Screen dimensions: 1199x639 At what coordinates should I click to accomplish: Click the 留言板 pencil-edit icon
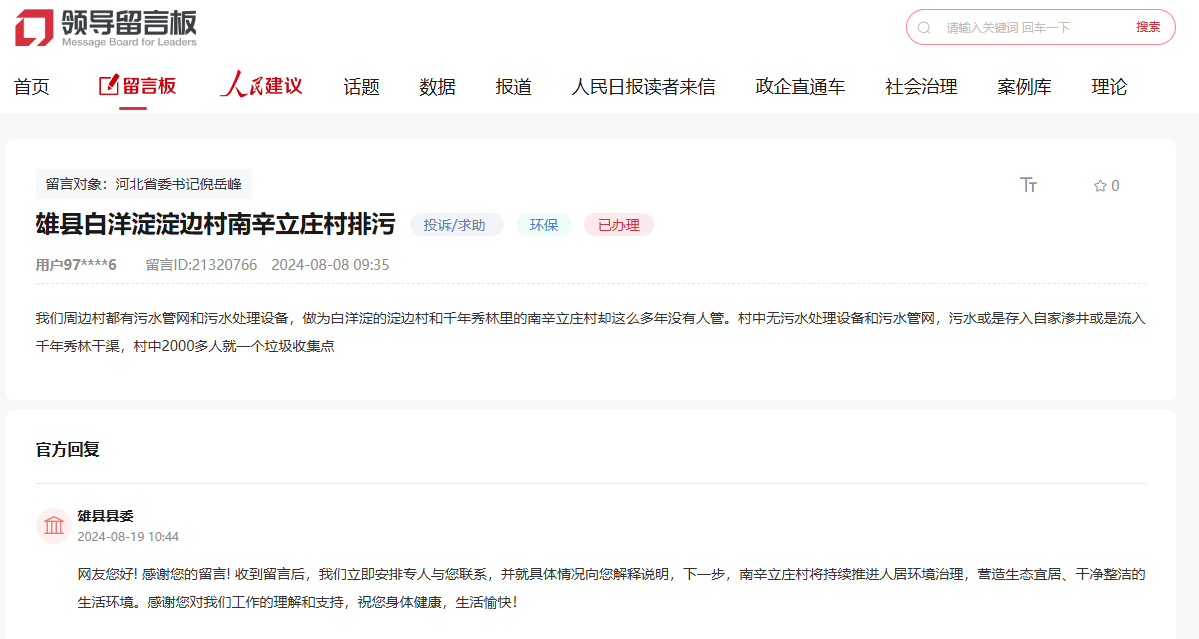tap(108, 86)
